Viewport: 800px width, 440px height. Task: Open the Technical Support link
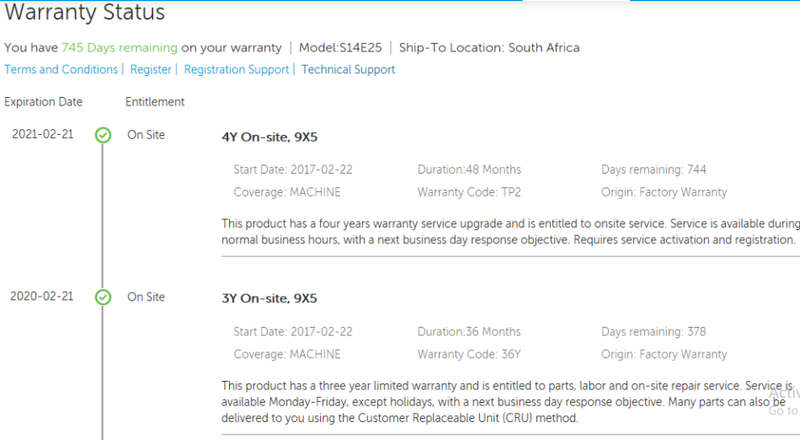[x=348, y=69]
